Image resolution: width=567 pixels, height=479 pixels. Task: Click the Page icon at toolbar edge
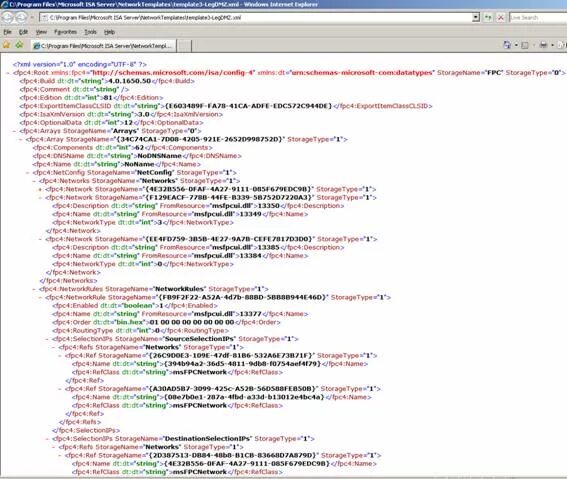pyautogui.click(x=561, y=45)
